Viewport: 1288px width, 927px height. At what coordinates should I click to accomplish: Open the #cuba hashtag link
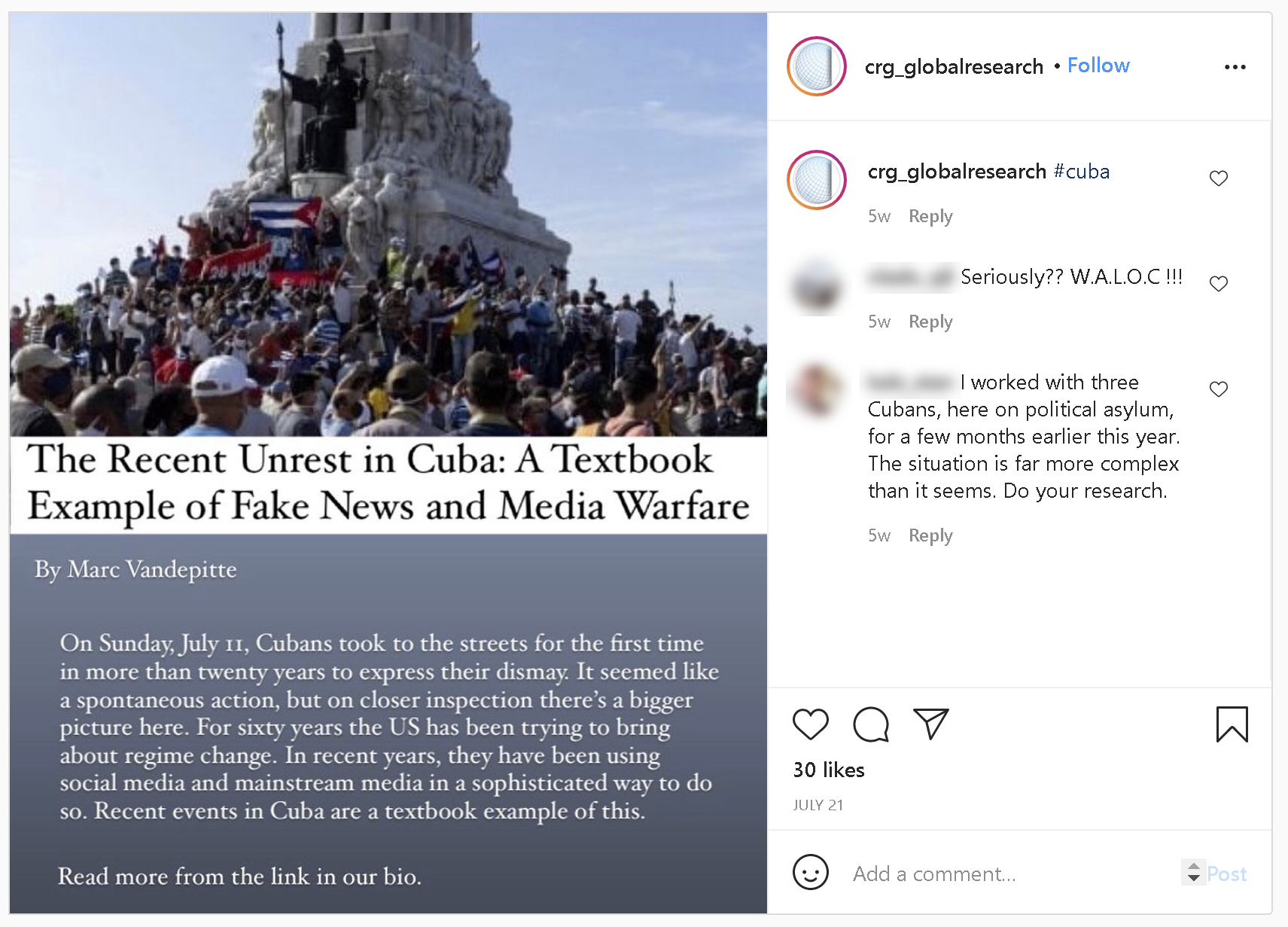(x=1081, y=172)
